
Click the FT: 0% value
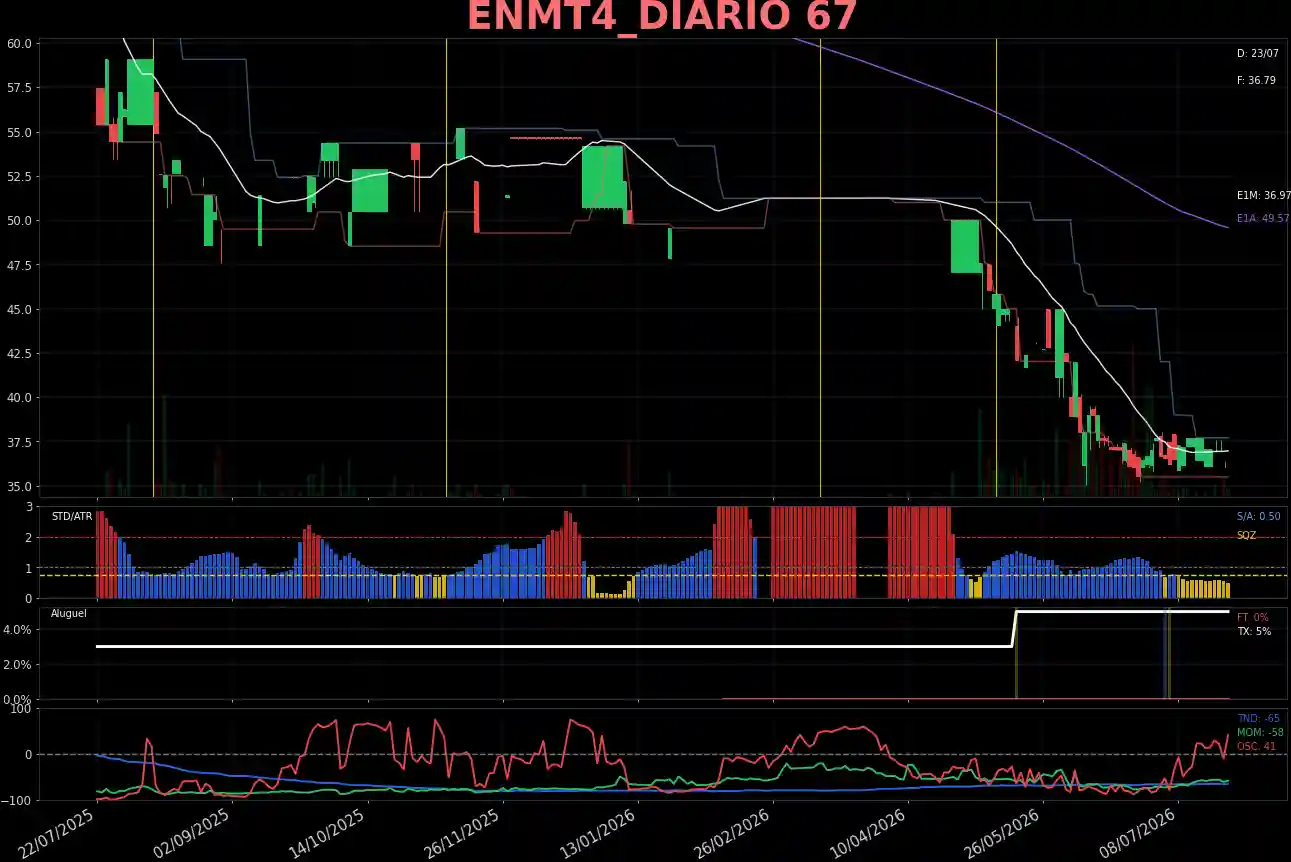[1253, 618]
